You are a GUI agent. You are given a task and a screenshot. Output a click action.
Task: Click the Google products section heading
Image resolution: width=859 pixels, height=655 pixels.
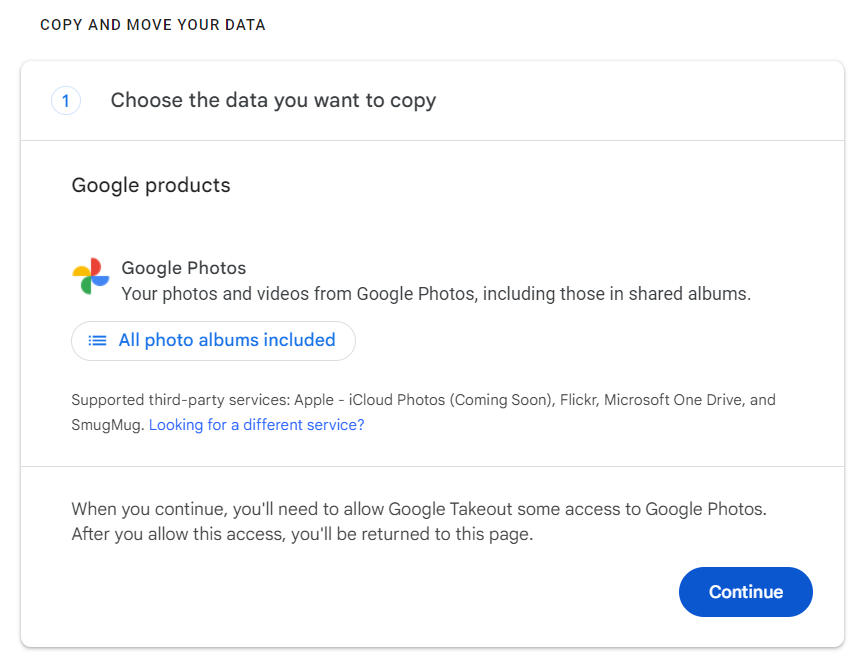[x=151, y=185]
